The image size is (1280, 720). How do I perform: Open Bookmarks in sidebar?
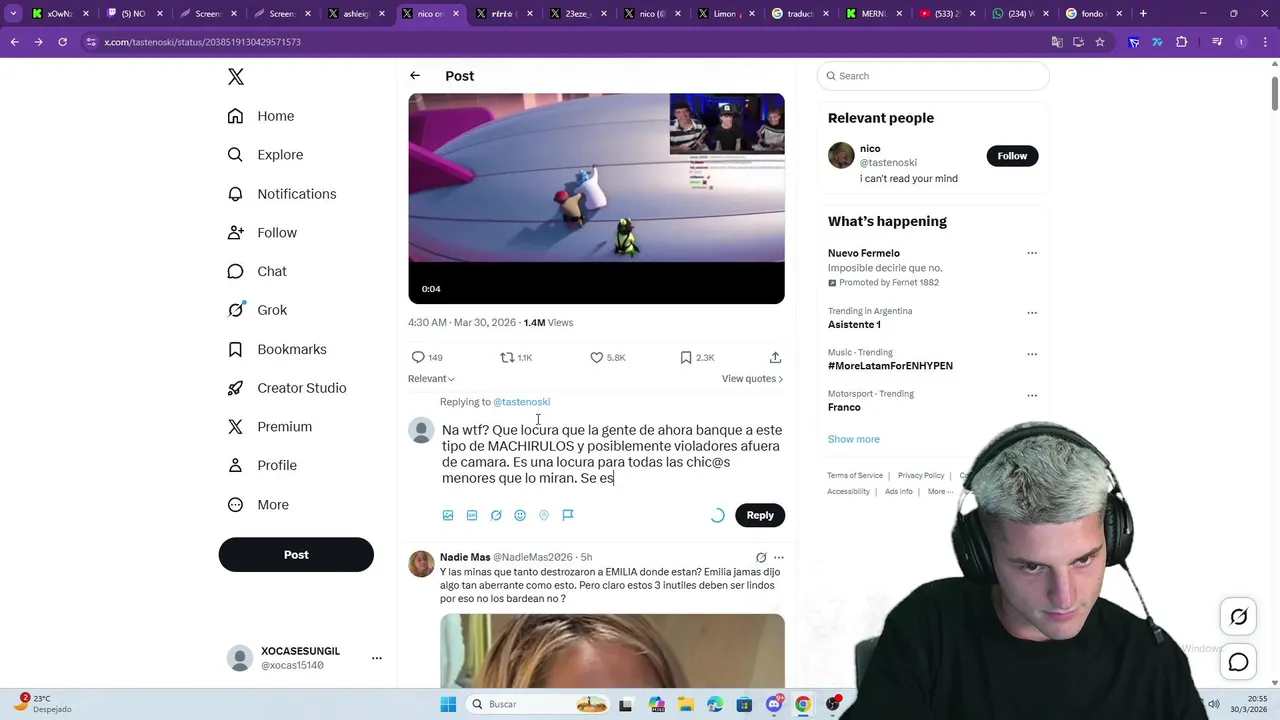pyautogui.click(x=277, y=349)
